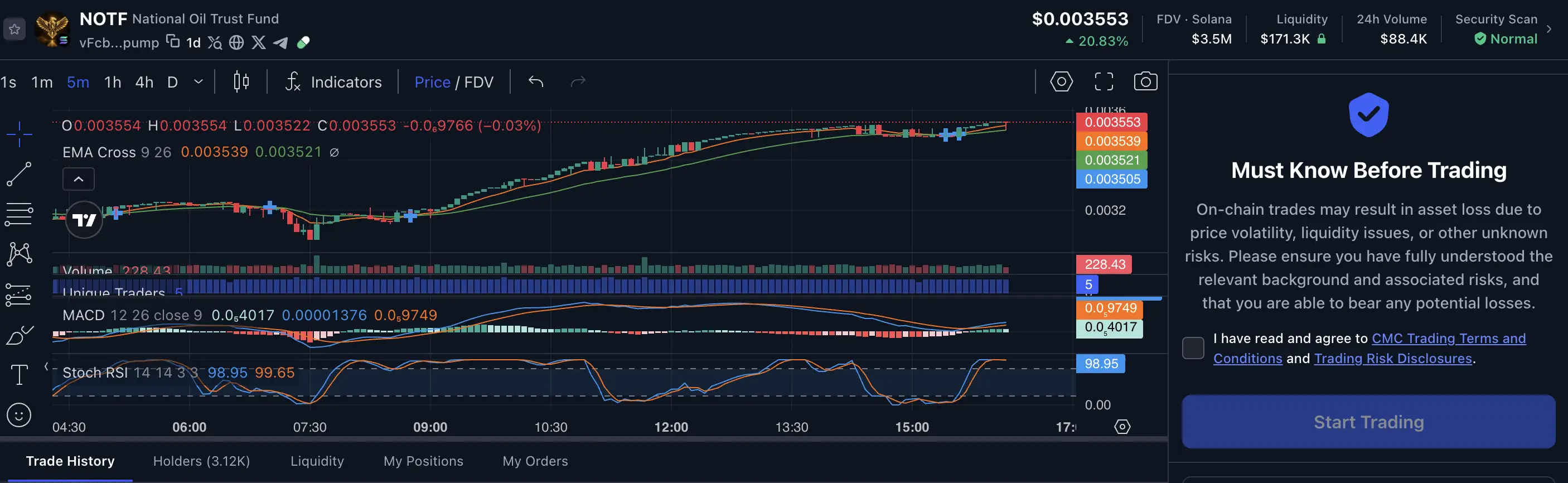Image resolution: width=1568 pixels, height=483 pixels.
Task: Switch to the Liquidity tab
Action: [317, 461]
